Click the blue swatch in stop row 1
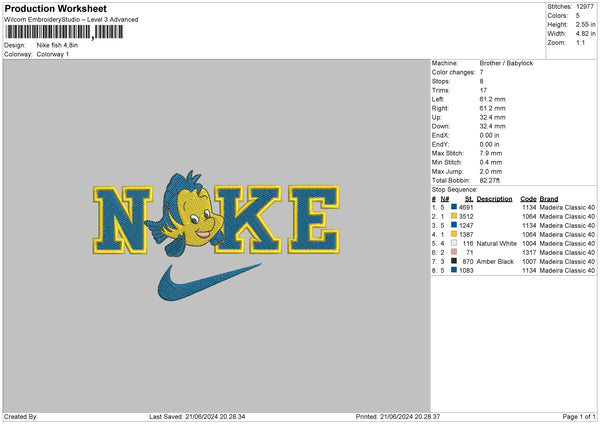Viewport: 600px width, 424px height. (x=454, y=207)
